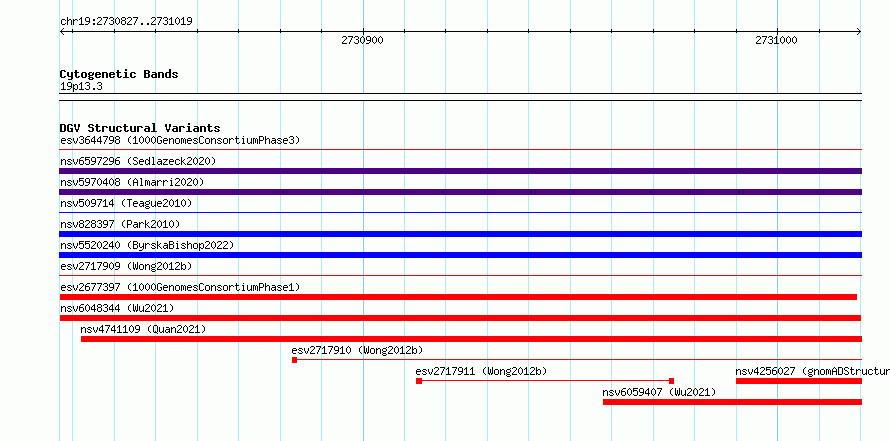Select the Cytogenetic Bands track title
The height and width of the screenshot is (441, 890).
click(x=119, y=74)
